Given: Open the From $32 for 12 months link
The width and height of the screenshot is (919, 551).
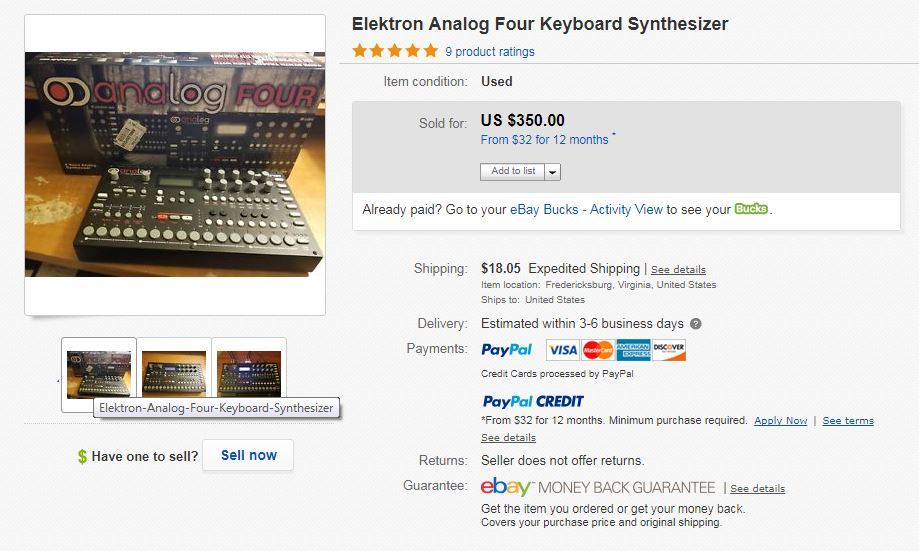Looking at the screenshot, I should point(545,140).
